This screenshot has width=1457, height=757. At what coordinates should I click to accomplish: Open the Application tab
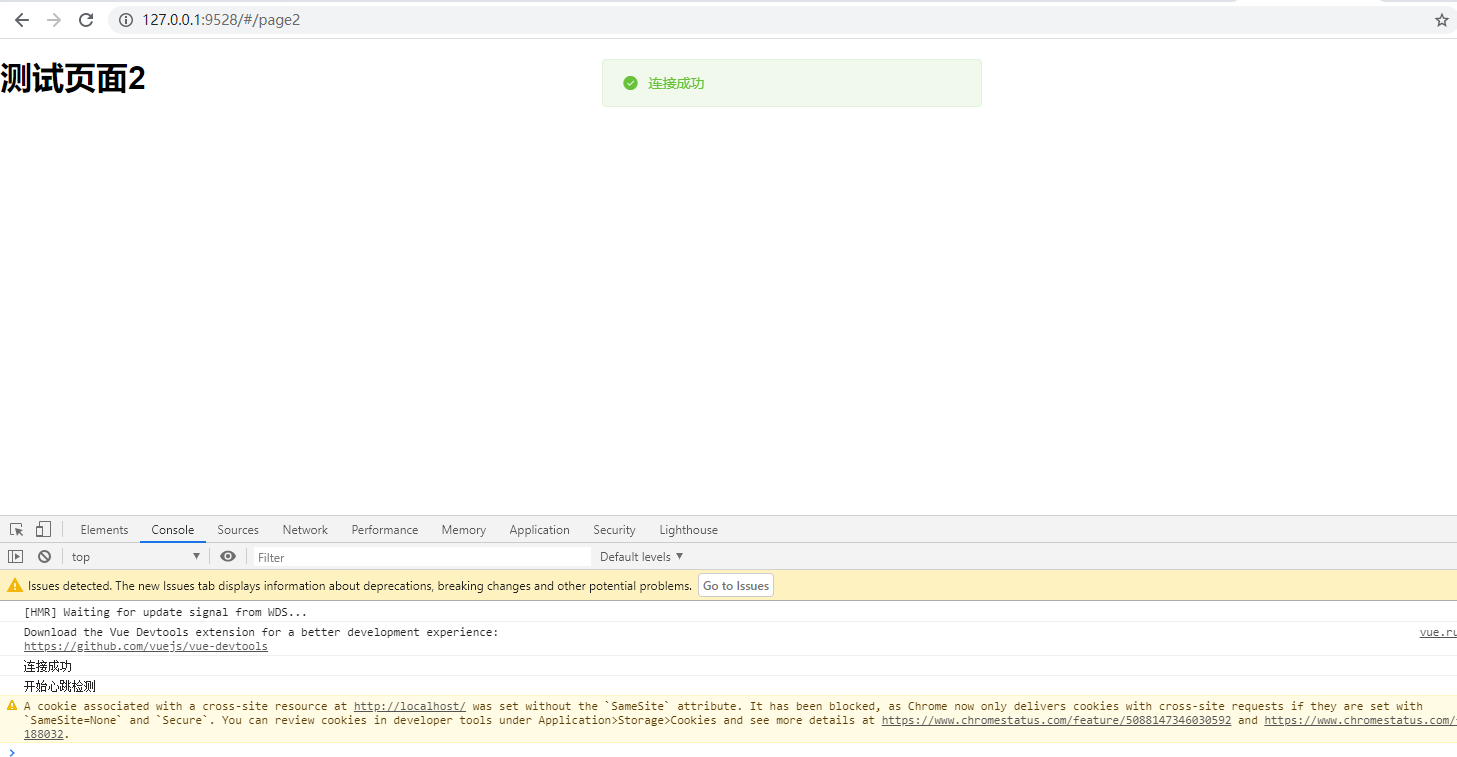(x=539, y=529)
